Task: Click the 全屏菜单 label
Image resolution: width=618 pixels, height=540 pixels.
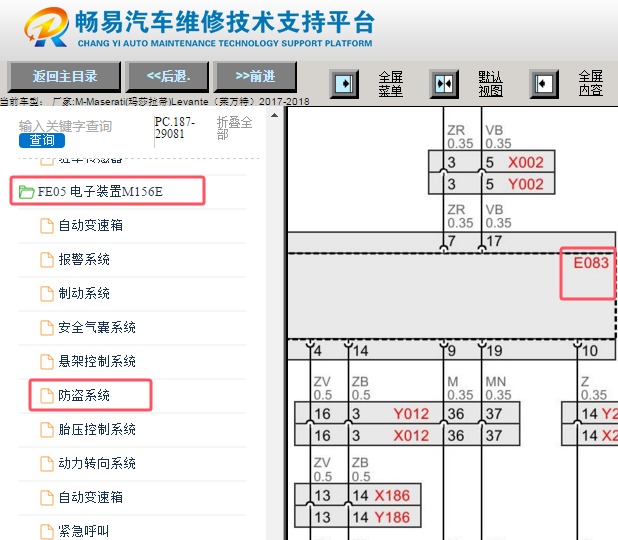Action: [x=391, y=84]
